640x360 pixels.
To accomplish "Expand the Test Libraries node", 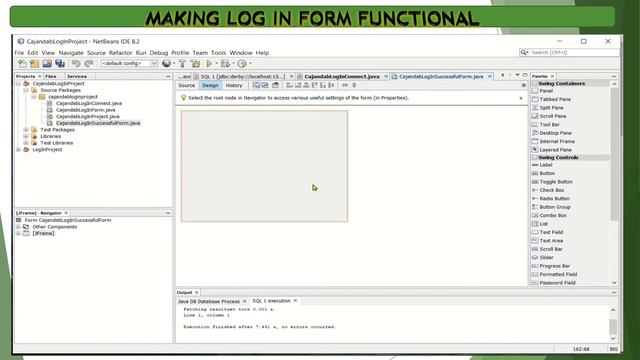I will click(x=26, y=143).
